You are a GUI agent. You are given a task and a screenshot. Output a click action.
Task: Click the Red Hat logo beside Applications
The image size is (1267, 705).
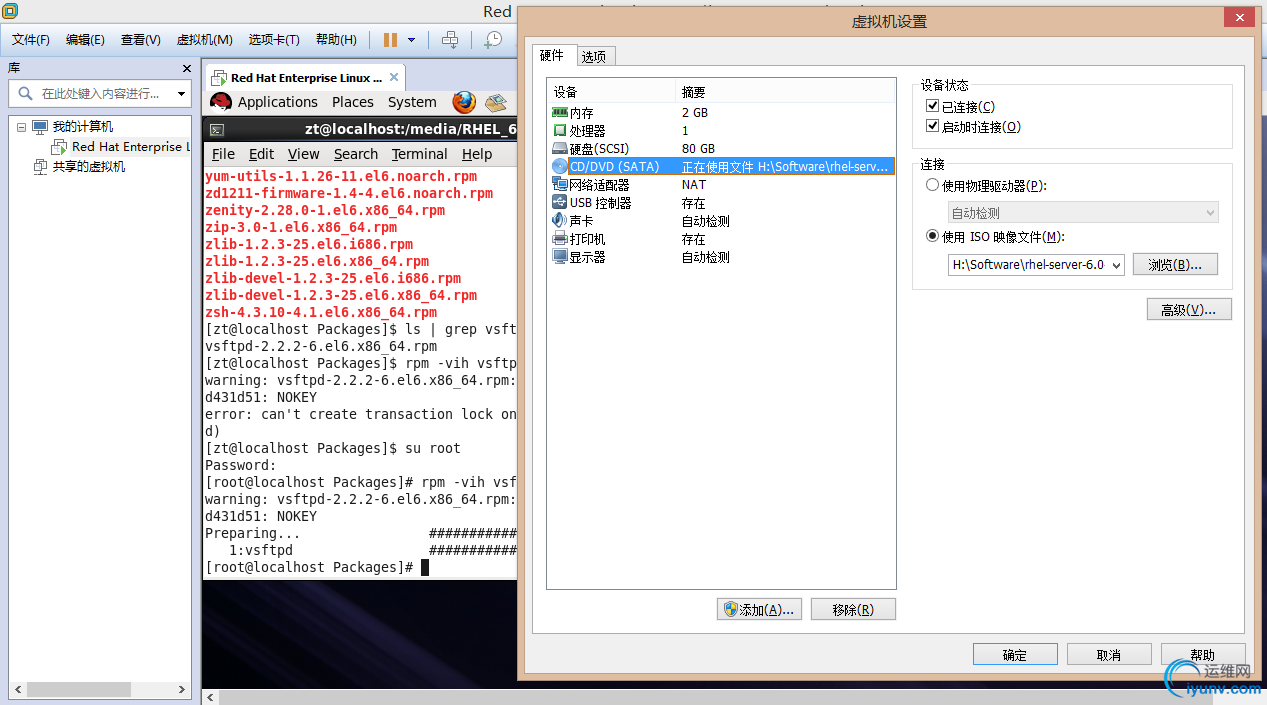click(221, 102)
